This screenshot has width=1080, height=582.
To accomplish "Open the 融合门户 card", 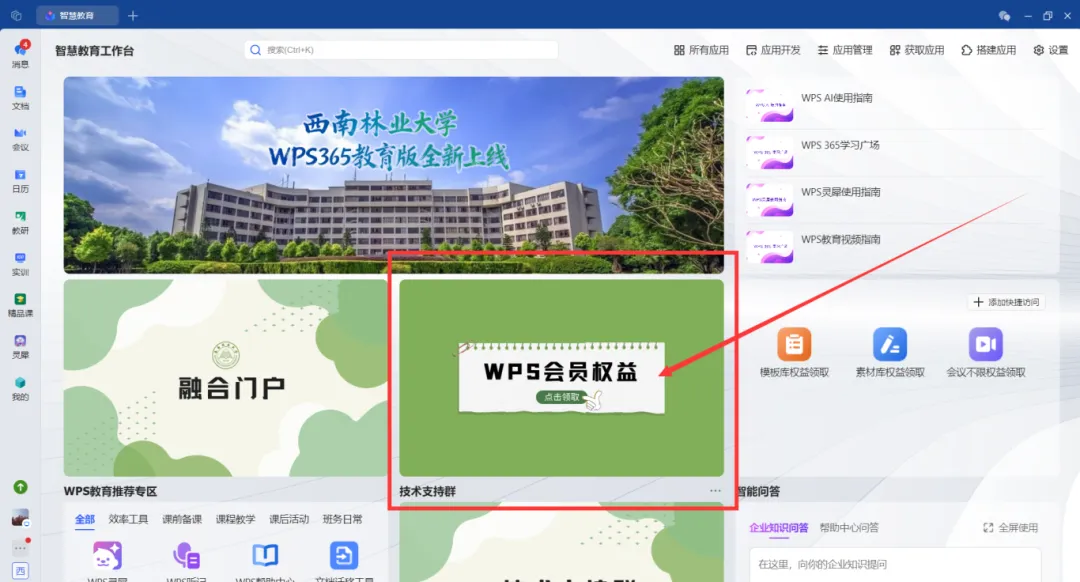I will coord(226,377).
